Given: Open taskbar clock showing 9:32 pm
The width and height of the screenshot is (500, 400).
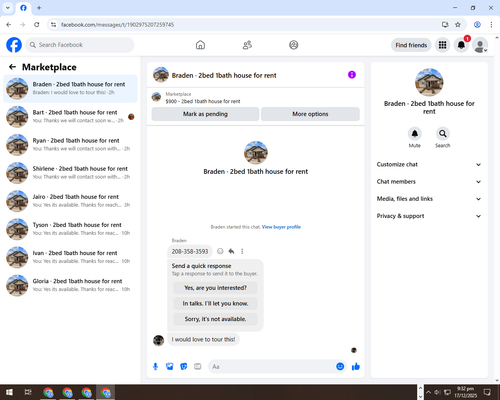Looking at the screenshot, I should 465,392.
